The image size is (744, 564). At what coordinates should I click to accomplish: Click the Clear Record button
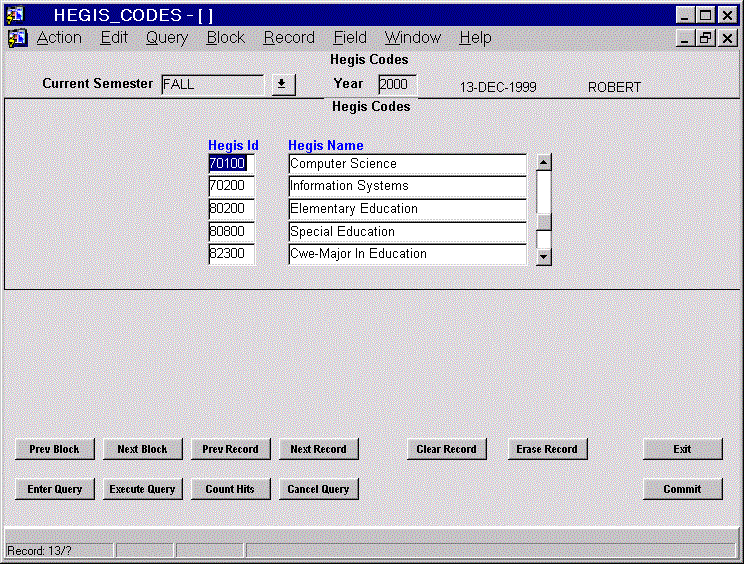tap(446, 449)
